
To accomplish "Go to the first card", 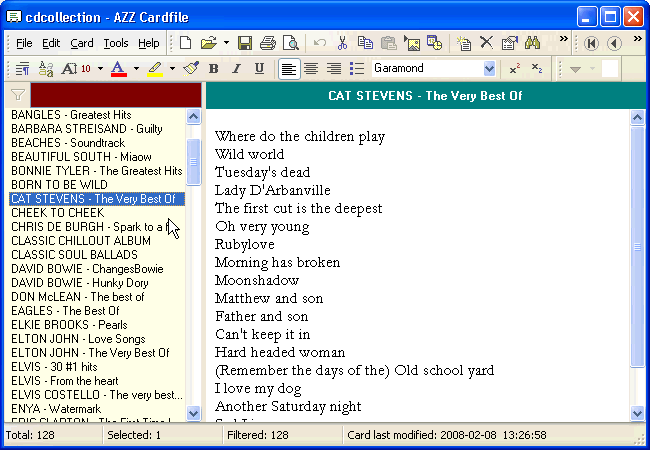I will click(591, 43).
